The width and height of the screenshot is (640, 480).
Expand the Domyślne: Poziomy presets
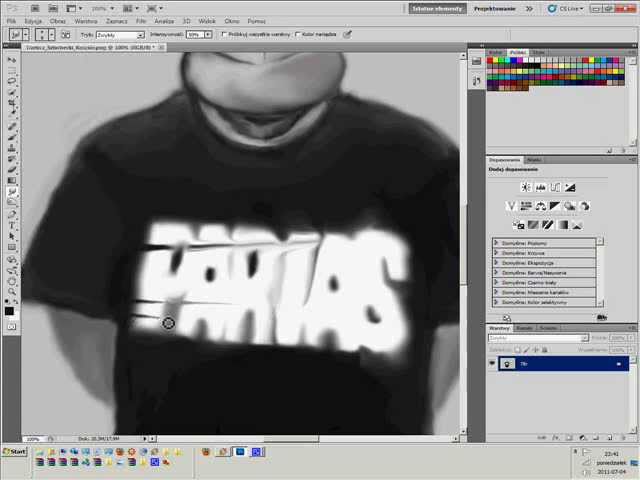click(496, 243)
